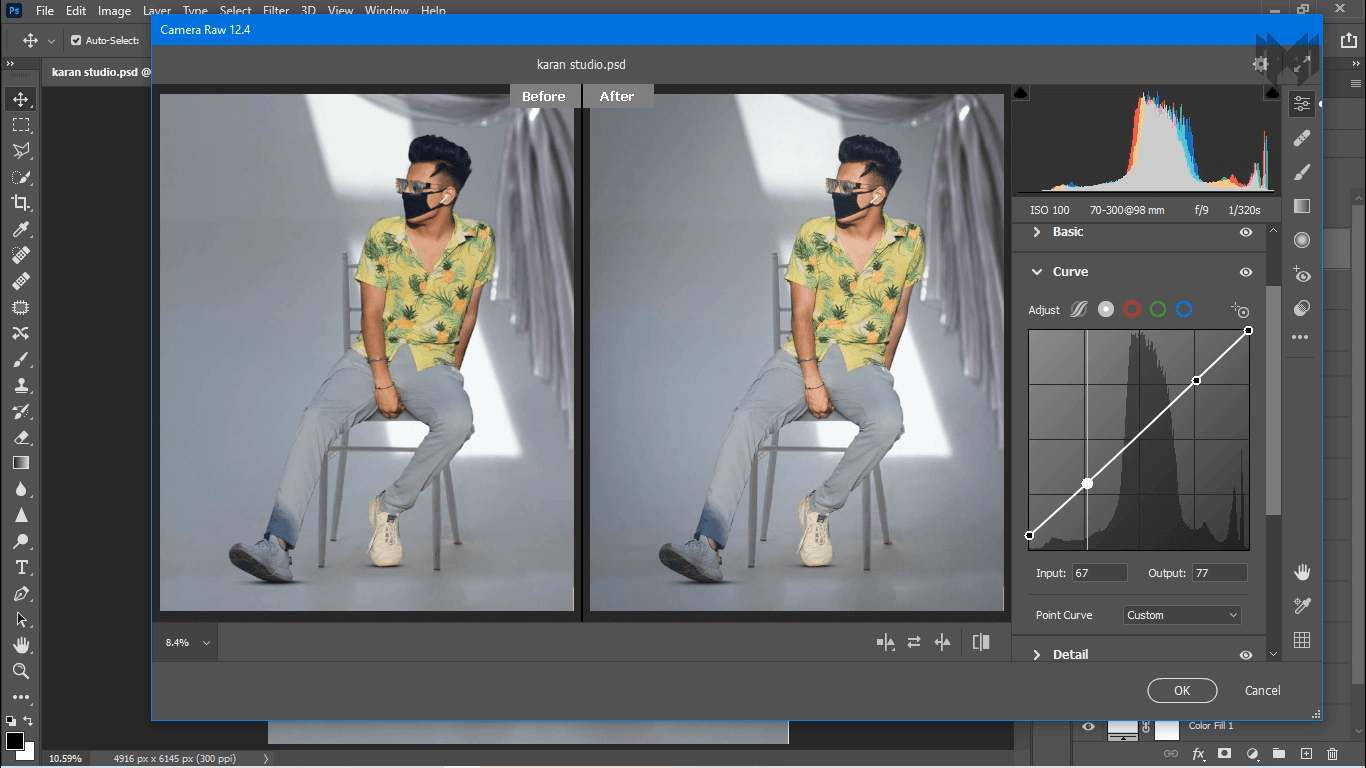This screenshot has width=1366, height=768.
Task: Open Point Curve preset dropdown
Action: click(1182, 615)
